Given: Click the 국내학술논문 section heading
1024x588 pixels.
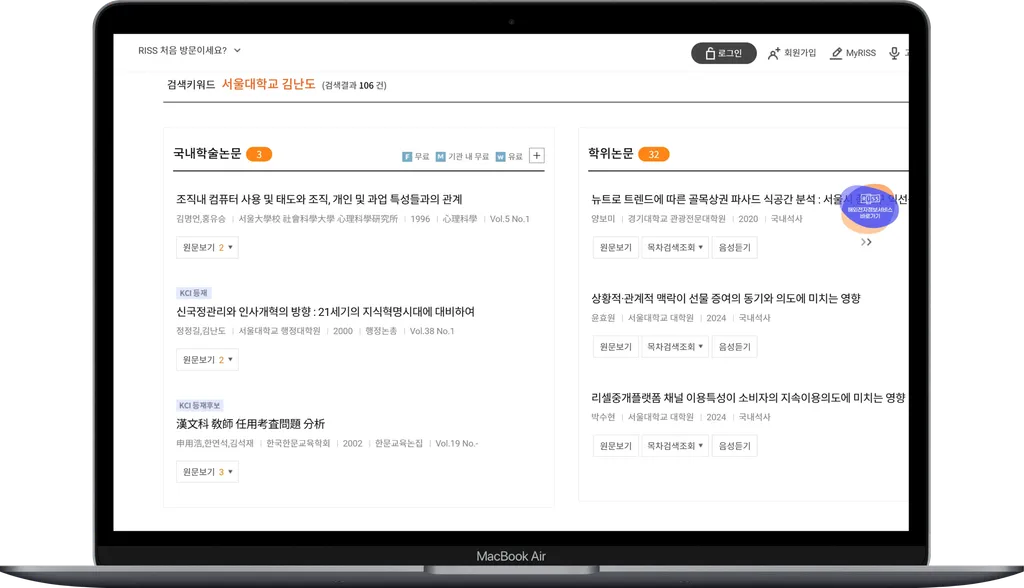Looking at the screenshot, I should point(207,154).
